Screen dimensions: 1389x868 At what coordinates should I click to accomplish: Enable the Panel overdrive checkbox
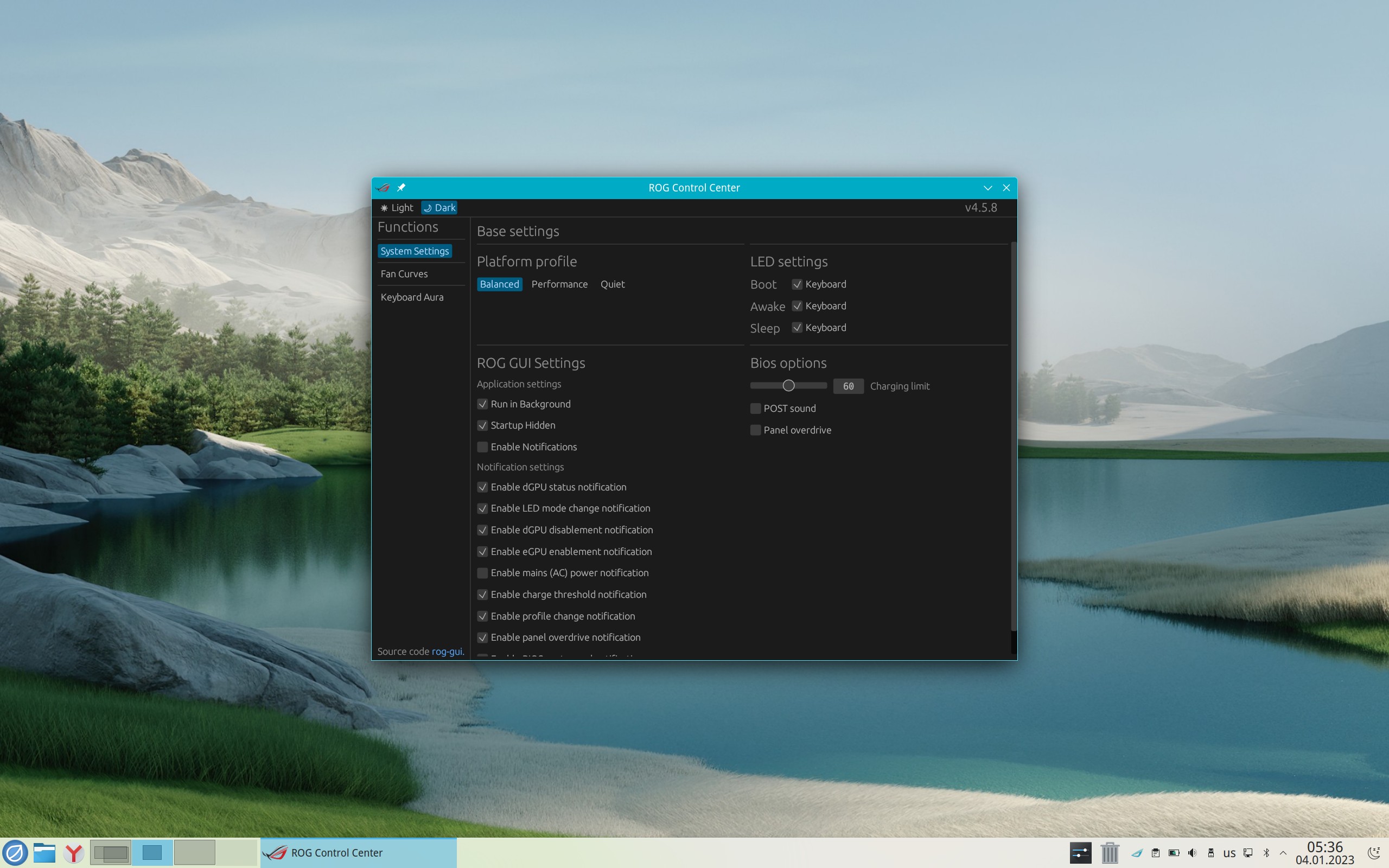tap(755, 430)
